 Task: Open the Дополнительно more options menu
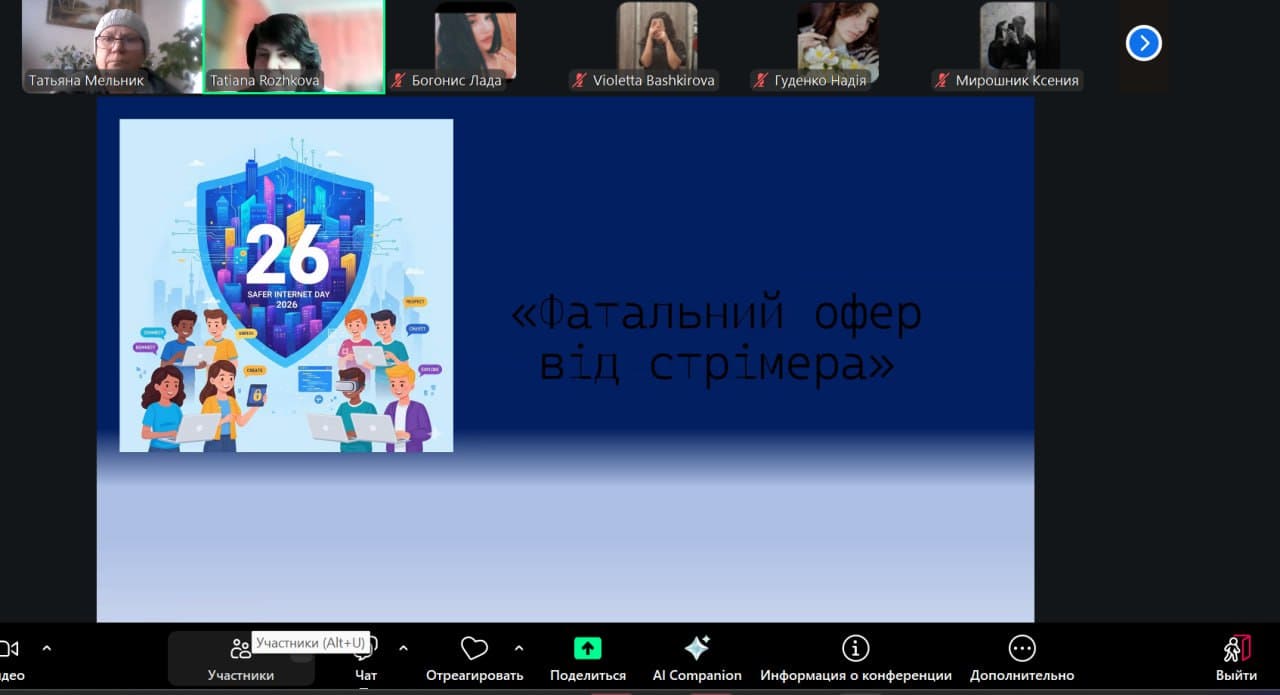pos(1022,649)
